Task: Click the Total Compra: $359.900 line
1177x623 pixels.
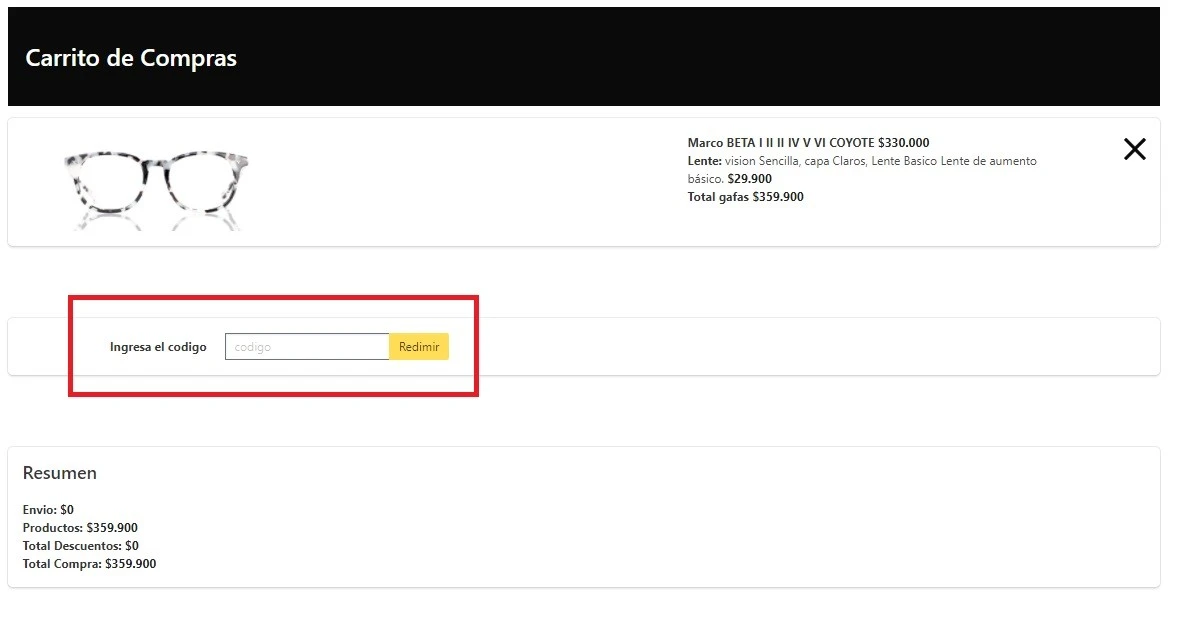Action: (x=89, y=564)
